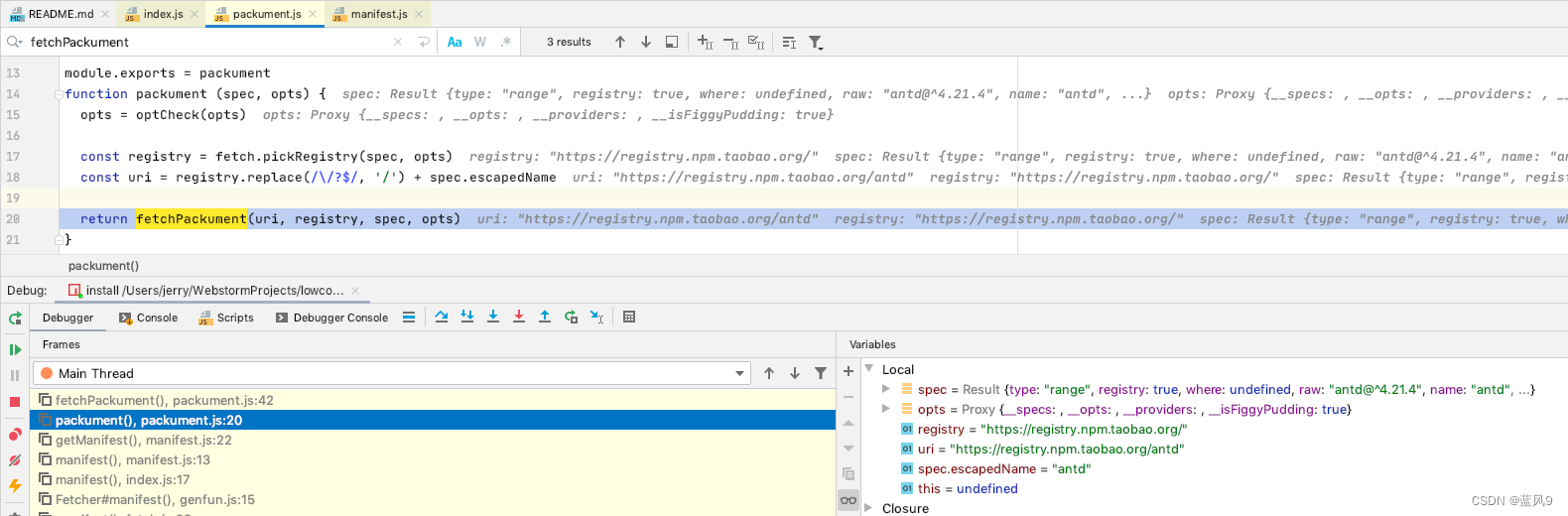
Task: Select frame manifest(), manifest.js:13
Action: pyautogui.click(x=433, y=459)
